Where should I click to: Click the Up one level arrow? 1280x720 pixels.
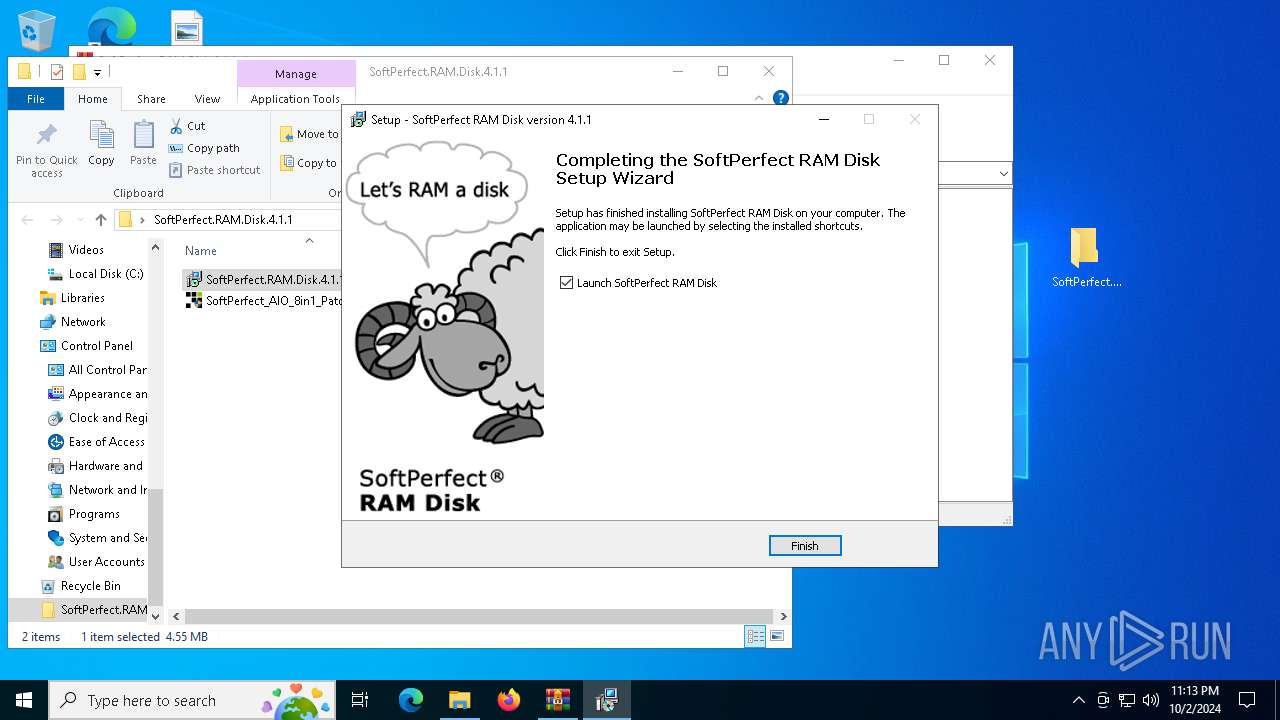point(100,220)
